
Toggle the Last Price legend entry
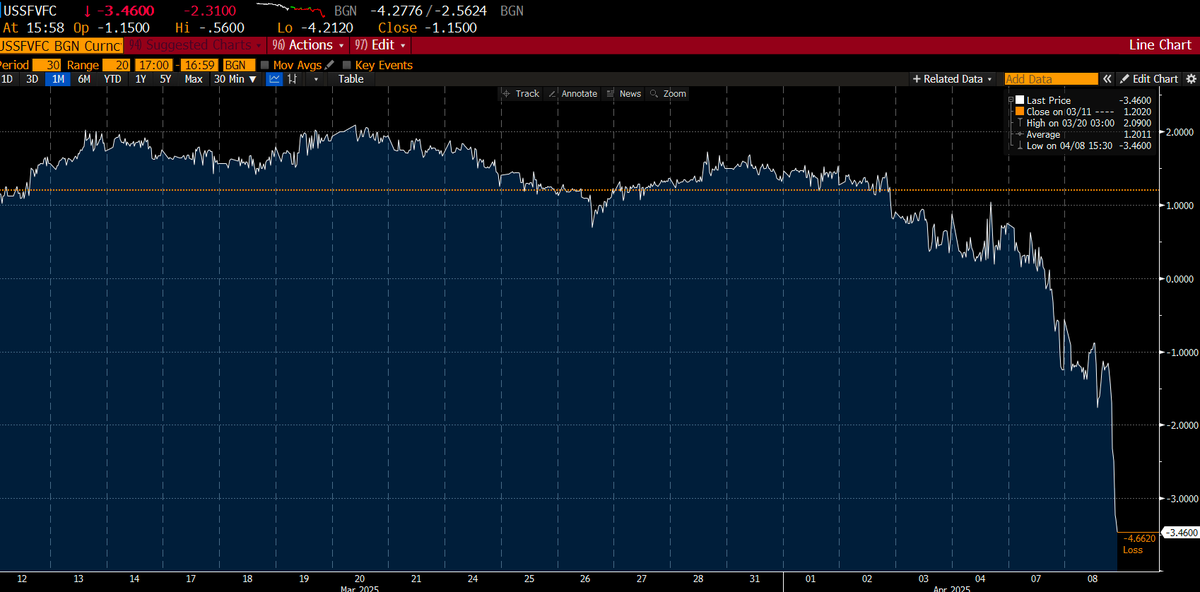(1018, 99)
